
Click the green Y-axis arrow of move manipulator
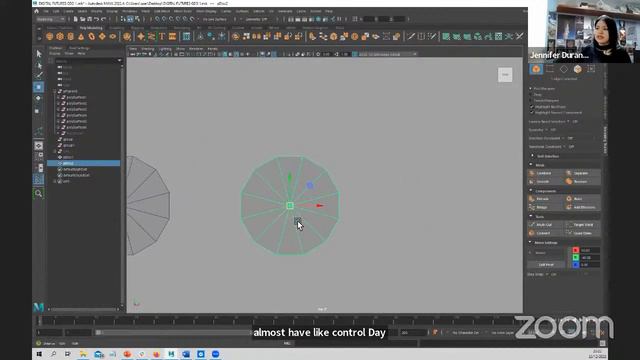(290, 178)
